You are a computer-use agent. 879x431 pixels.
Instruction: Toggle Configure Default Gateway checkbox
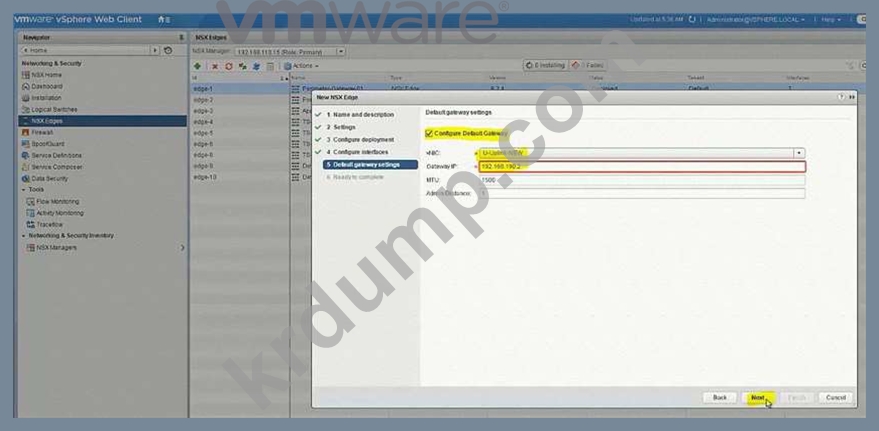click(429, 133)
